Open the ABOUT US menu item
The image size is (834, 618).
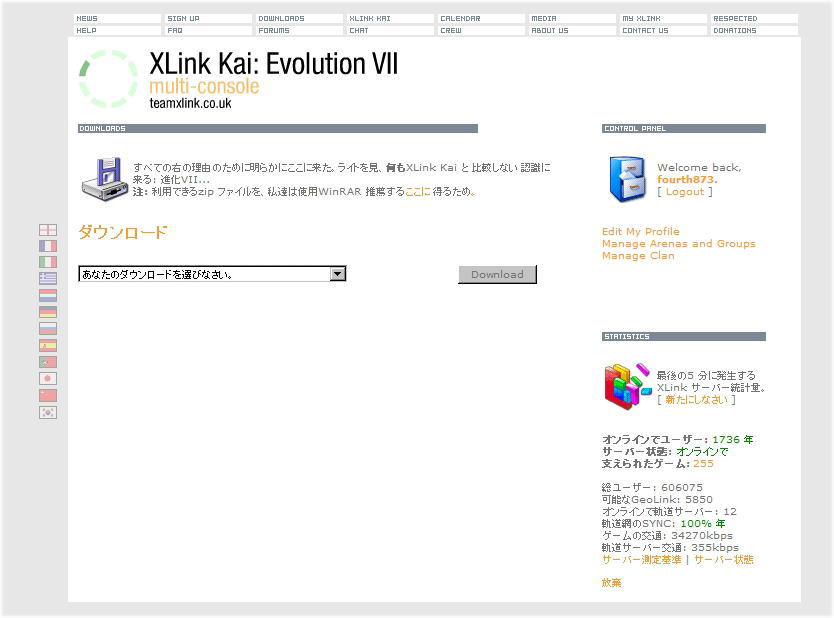click(572, 31)
